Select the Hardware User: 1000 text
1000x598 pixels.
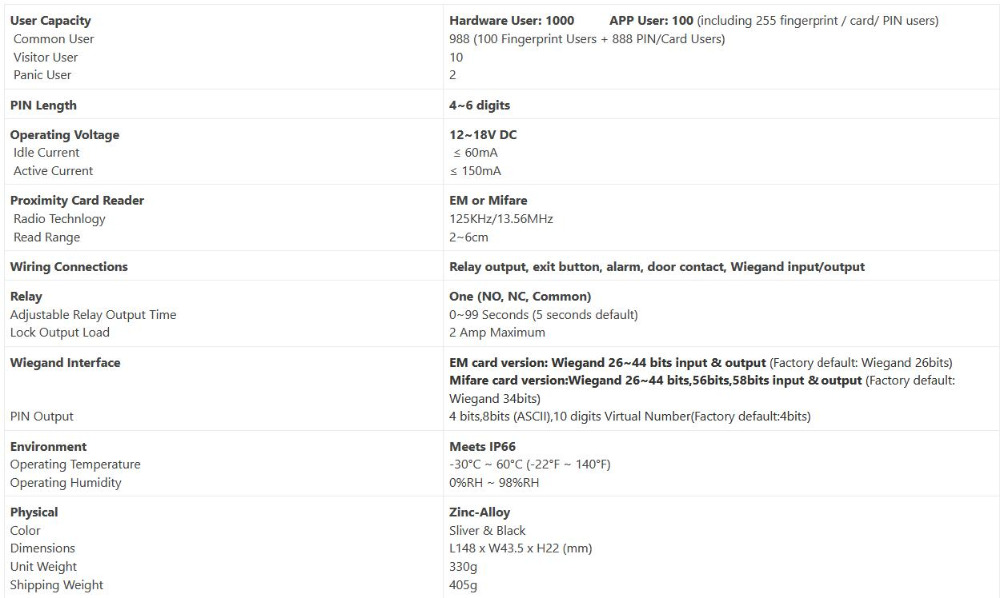point(511,21)
